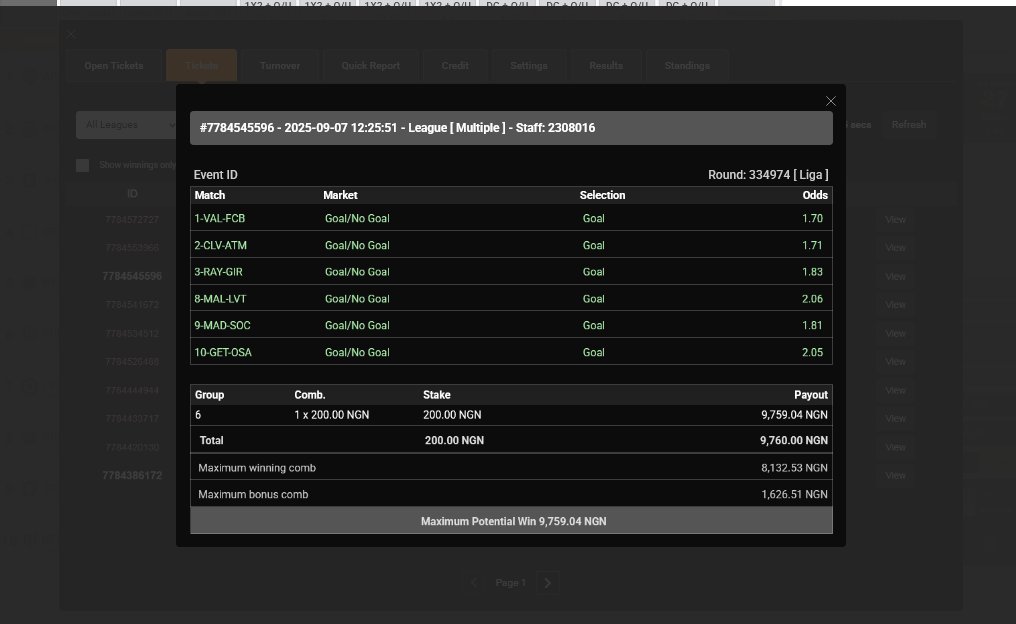
Task: Click the Maximum Potential Win 9,759.04 NGN bar
Action: tap(511, 520)
